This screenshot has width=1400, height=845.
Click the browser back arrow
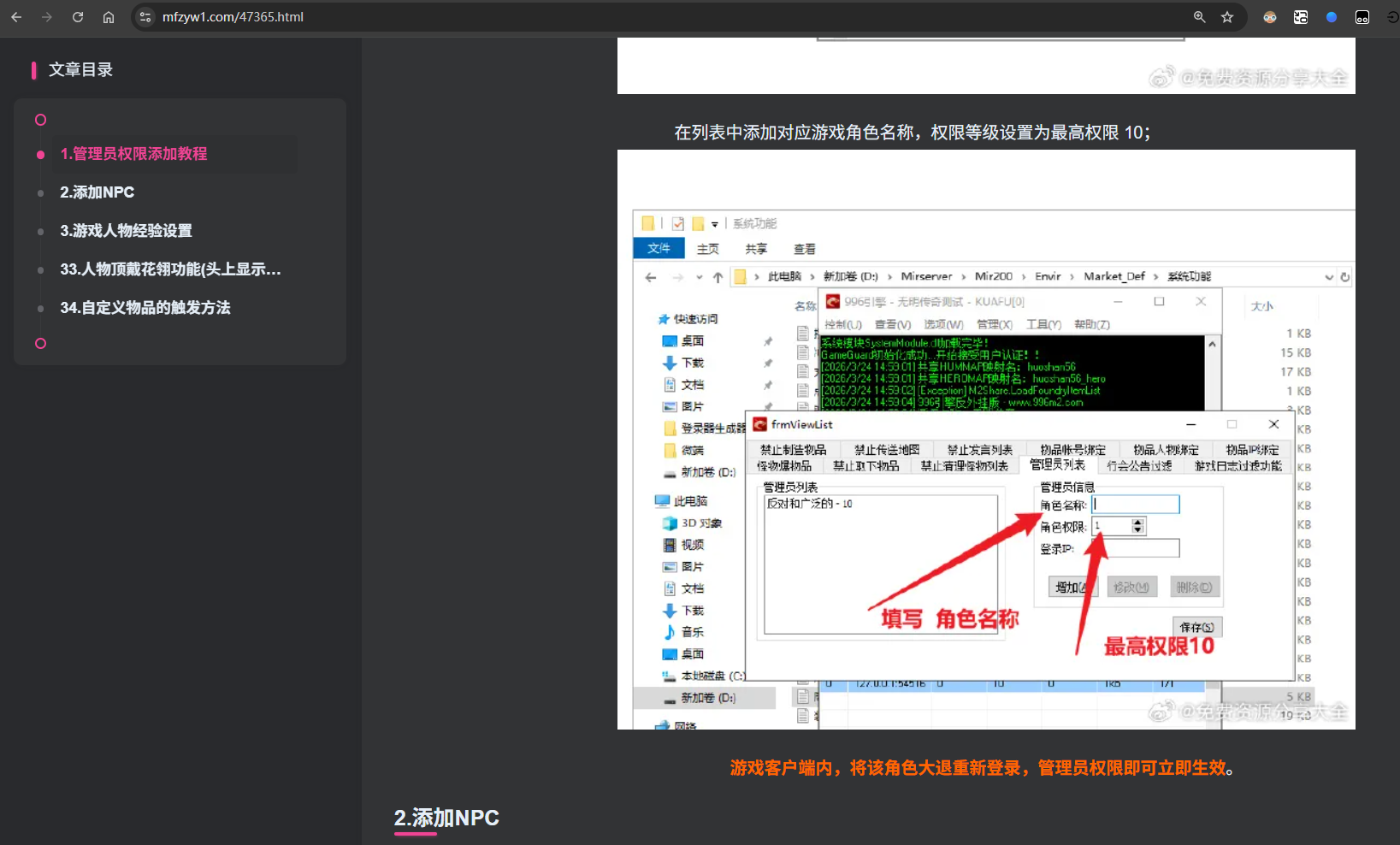[16, 16]
